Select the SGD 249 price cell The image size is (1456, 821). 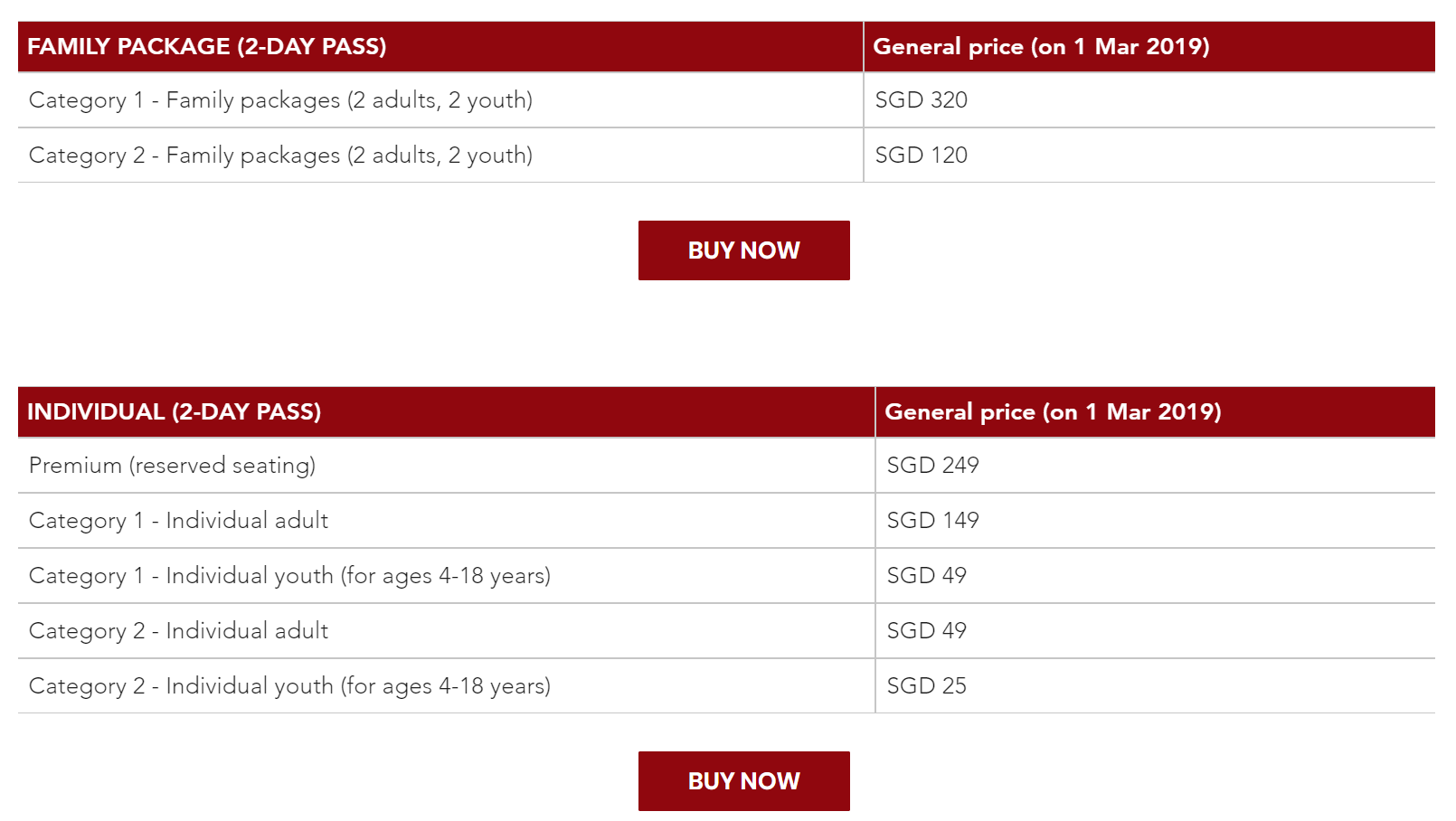1156,466
